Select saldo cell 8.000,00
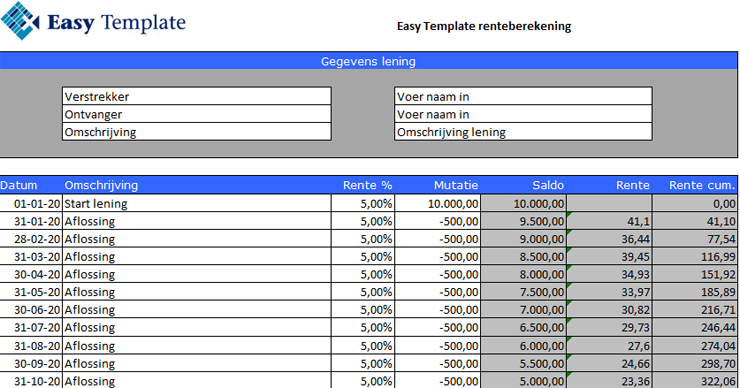This screenshot has width=740, height=388. (x=524, y=274)
